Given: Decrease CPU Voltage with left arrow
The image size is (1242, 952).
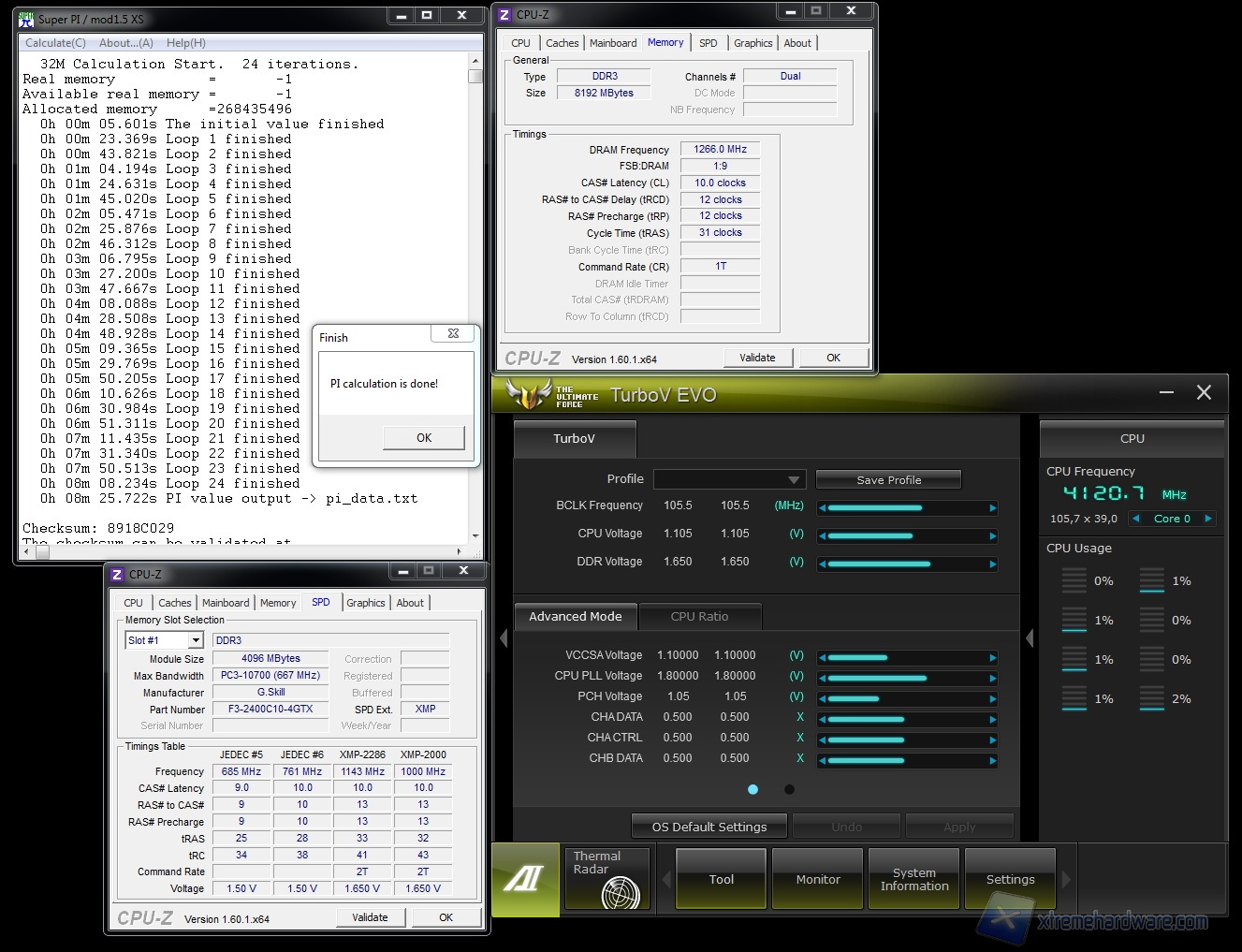Looking at the screenshot, I should tap(822, 536).
